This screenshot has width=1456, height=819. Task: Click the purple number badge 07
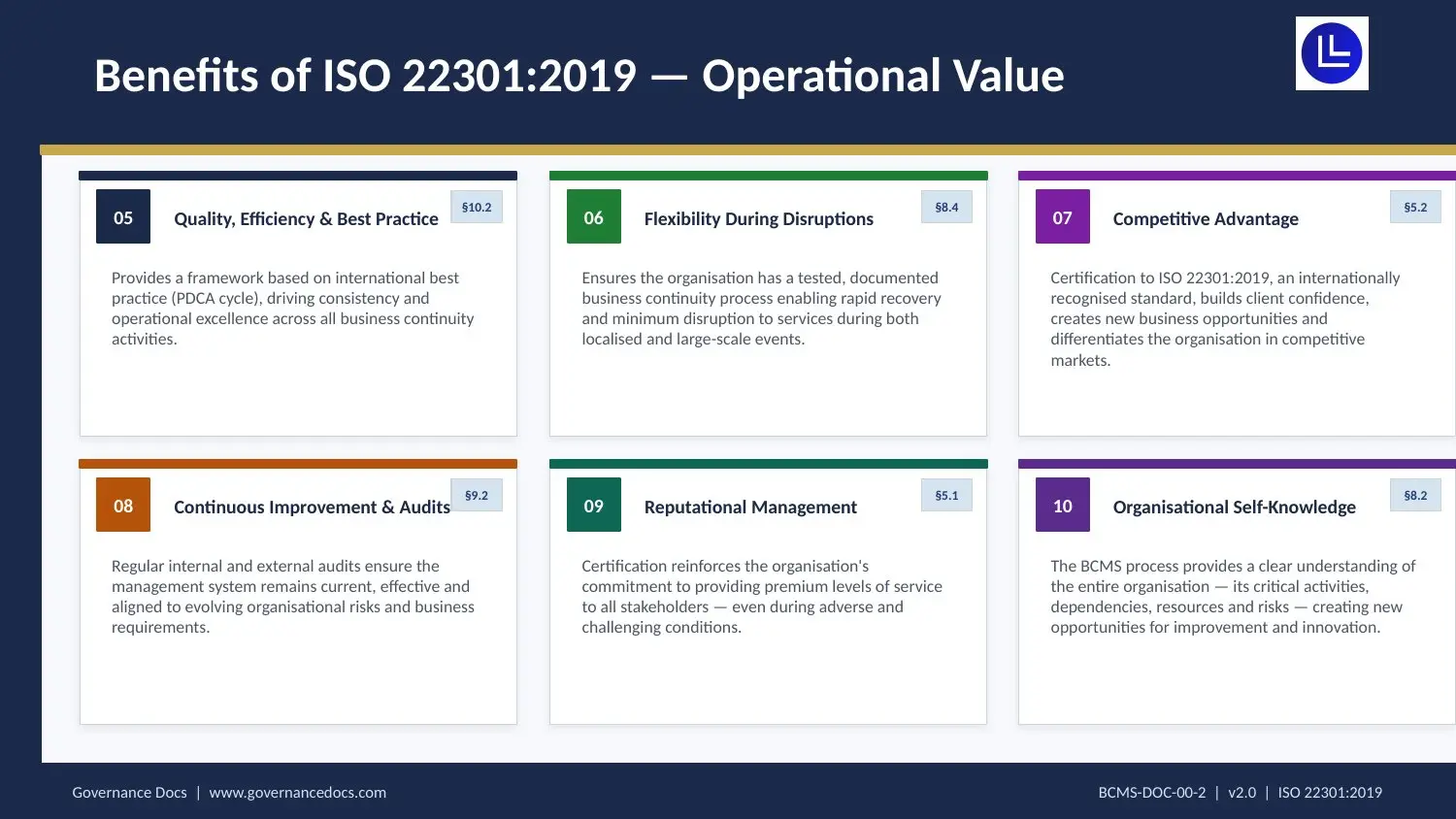(x=1062, y=216)
